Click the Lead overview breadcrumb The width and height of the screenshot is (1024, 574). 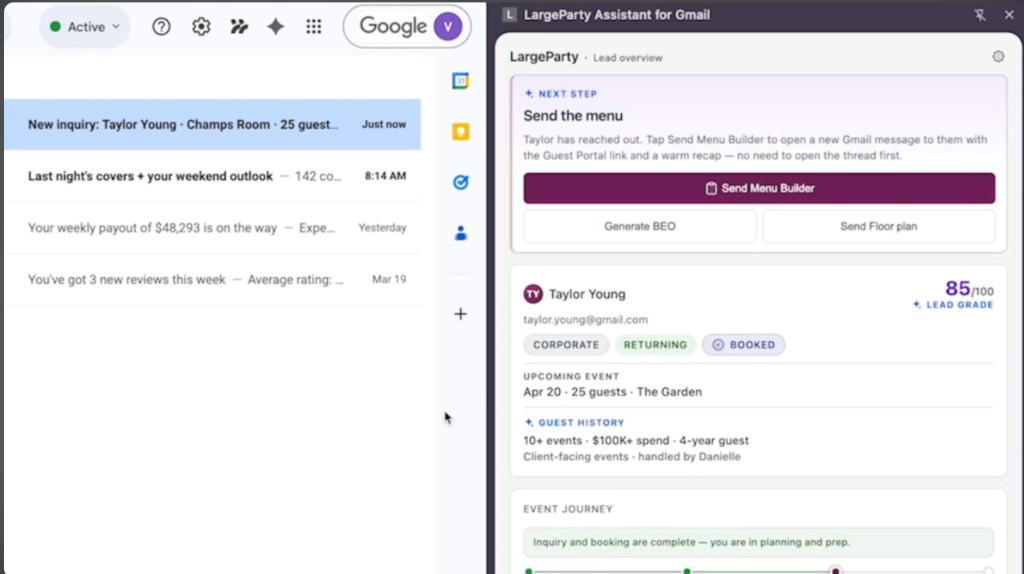[628, 58]
